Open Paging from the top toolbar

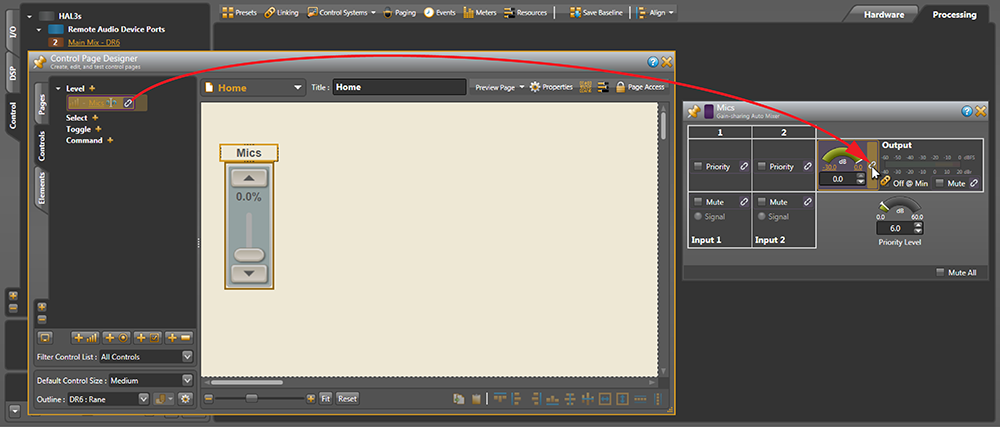click(400, 12)
